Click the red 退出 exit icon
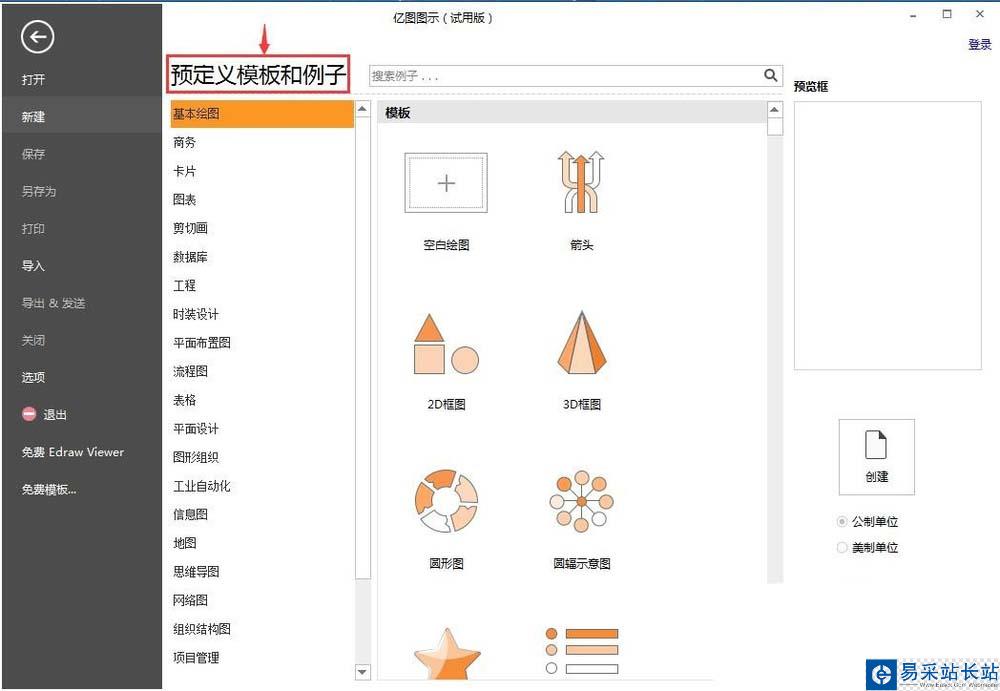 pyautogui.click(x=29, y=414)
